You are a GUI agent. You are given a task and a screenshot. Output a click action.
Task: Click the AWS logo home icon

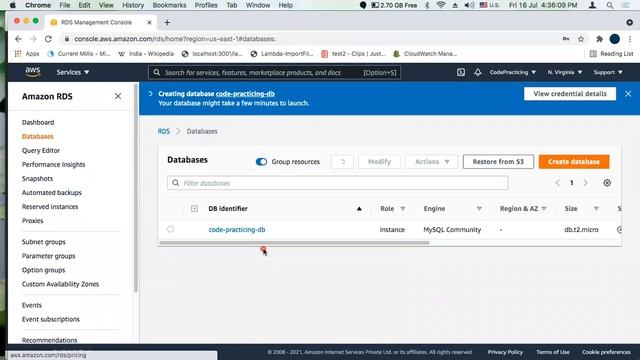tap(33, 72)
